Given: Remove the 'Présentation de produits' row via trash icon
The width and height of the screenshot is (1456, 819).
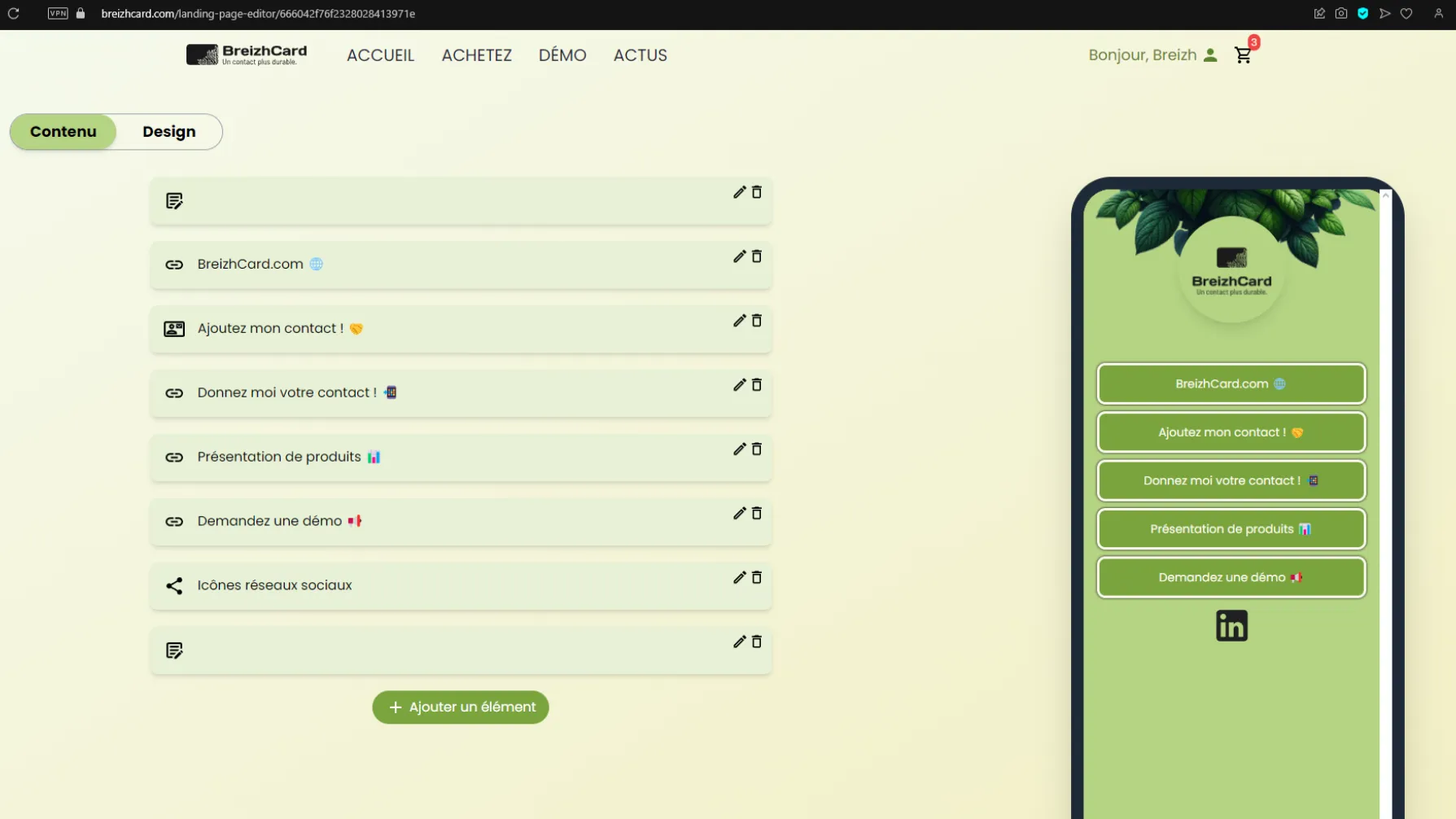Looking at the screenshot, I should click(756, 449).
